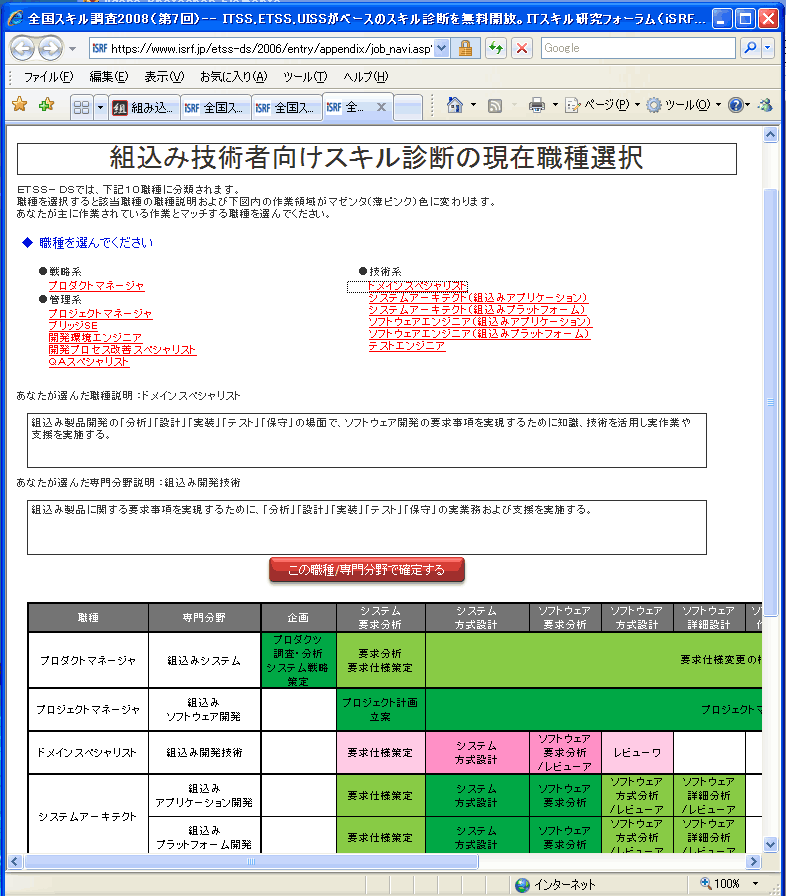Open the 表示(V) menu
The width and height of the screenshot is (786, 896).
(x=164, y=77)
